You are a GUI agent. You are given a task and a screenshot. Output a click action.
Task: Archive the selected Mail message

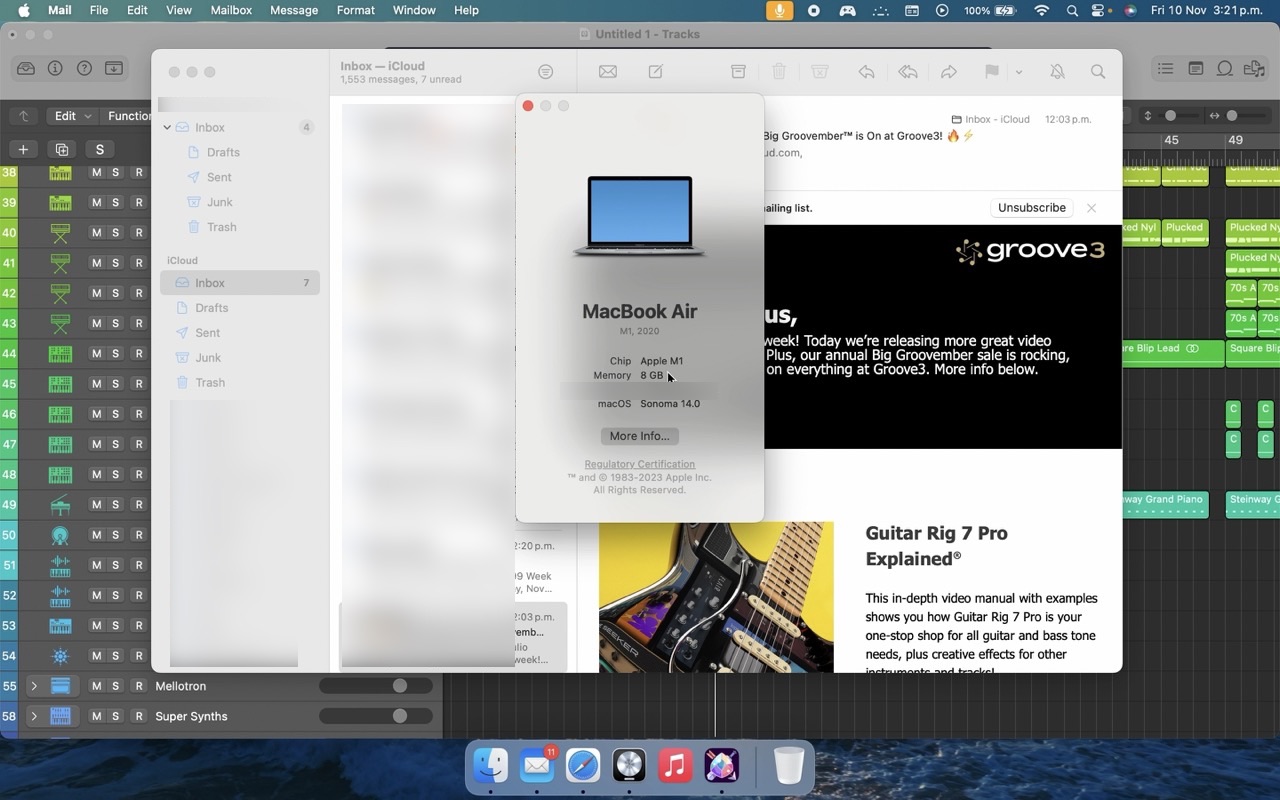point(738,72)
